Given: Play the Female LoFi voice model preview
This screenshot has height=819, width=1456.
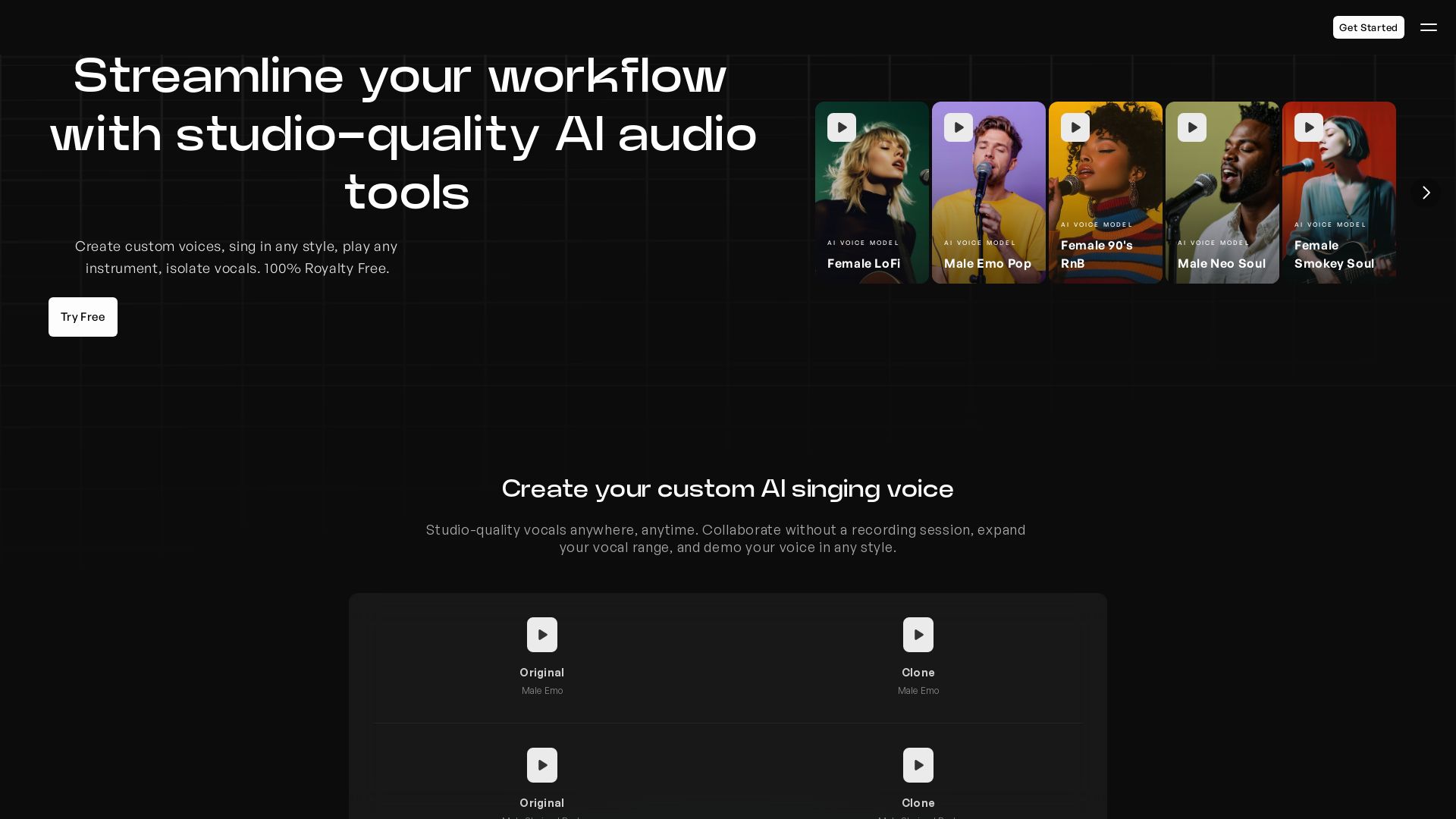Looking at the screenshot, I should [842, 127].
